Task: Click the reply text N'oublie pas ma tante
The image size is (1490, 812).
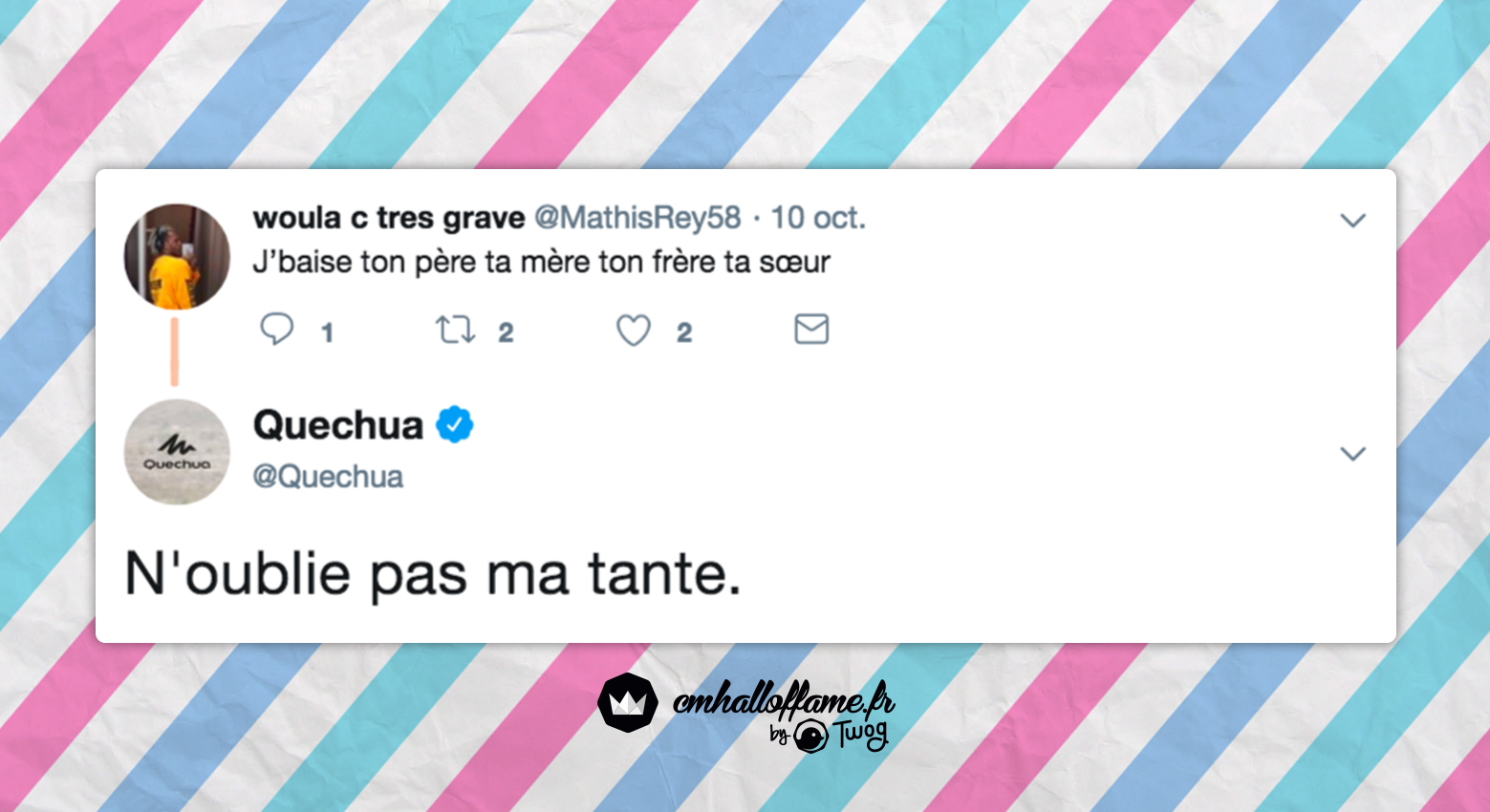Action: click(433, 574)
